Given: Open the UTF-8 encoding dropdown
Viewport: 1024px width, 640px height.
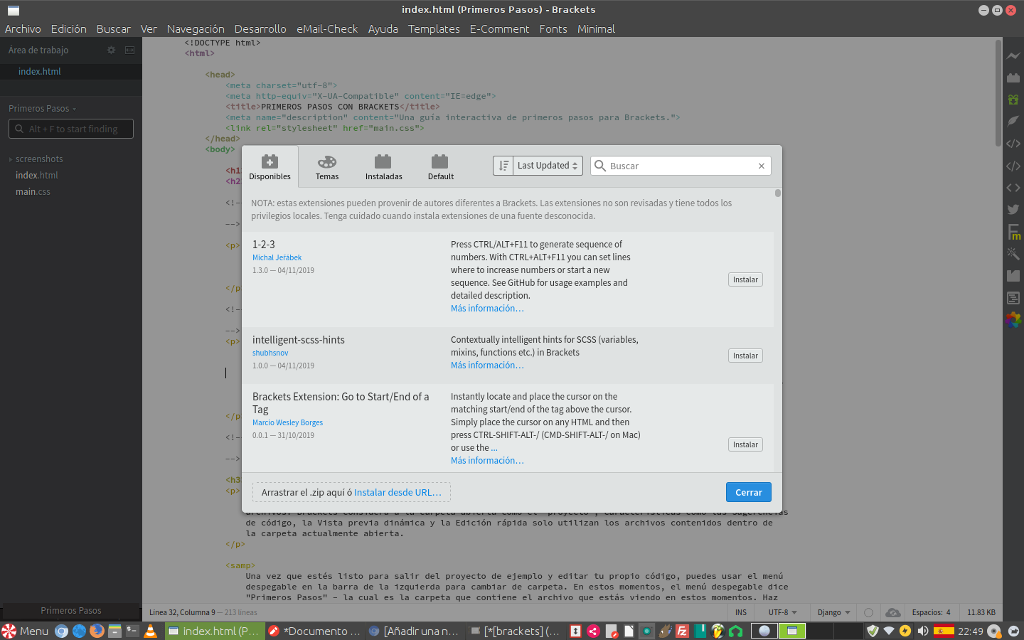Looking at the screenshot, I should [780, 612].
